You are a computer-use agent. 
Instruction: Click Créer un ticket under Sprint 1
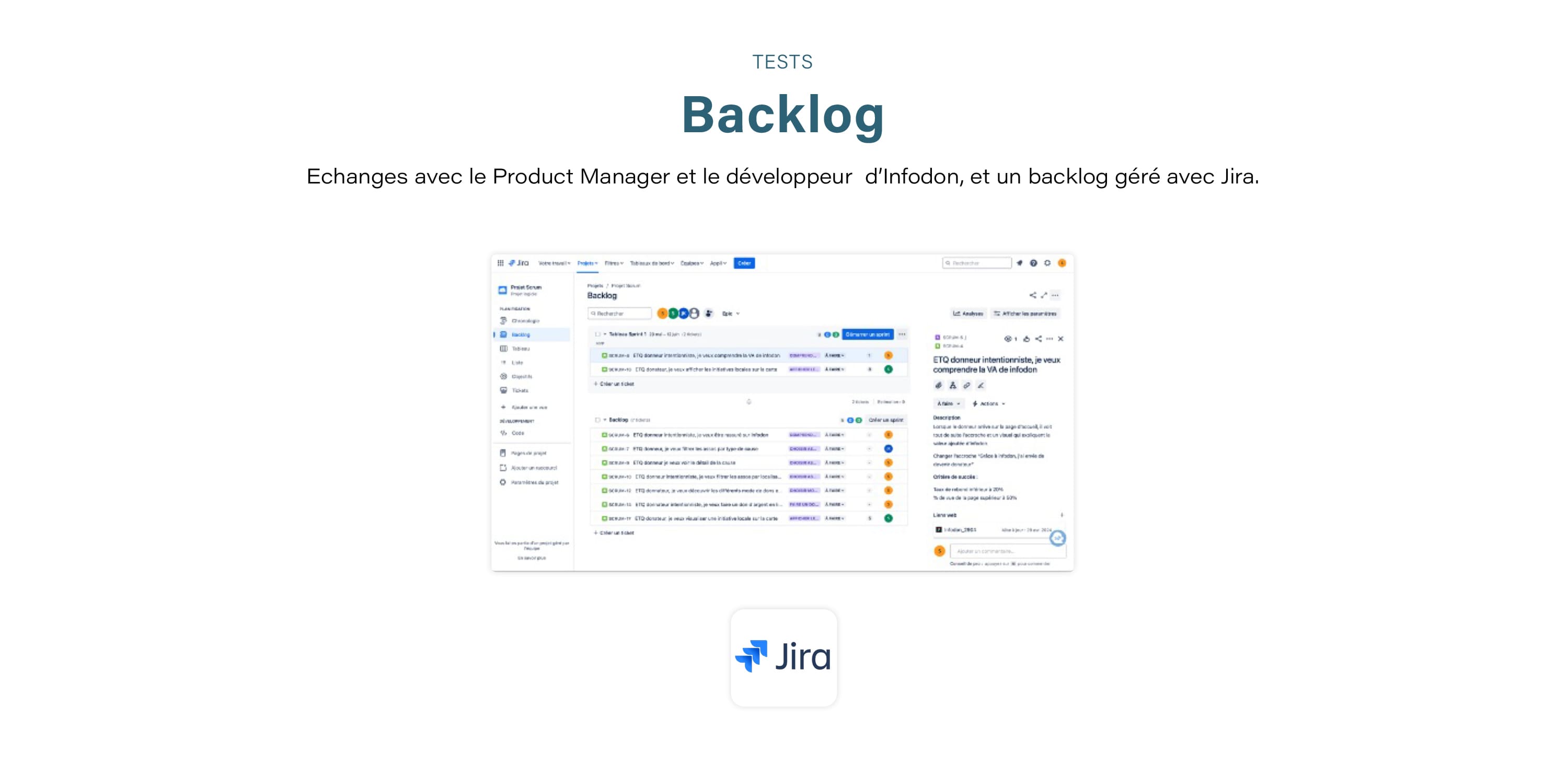(x=614, y=384)
